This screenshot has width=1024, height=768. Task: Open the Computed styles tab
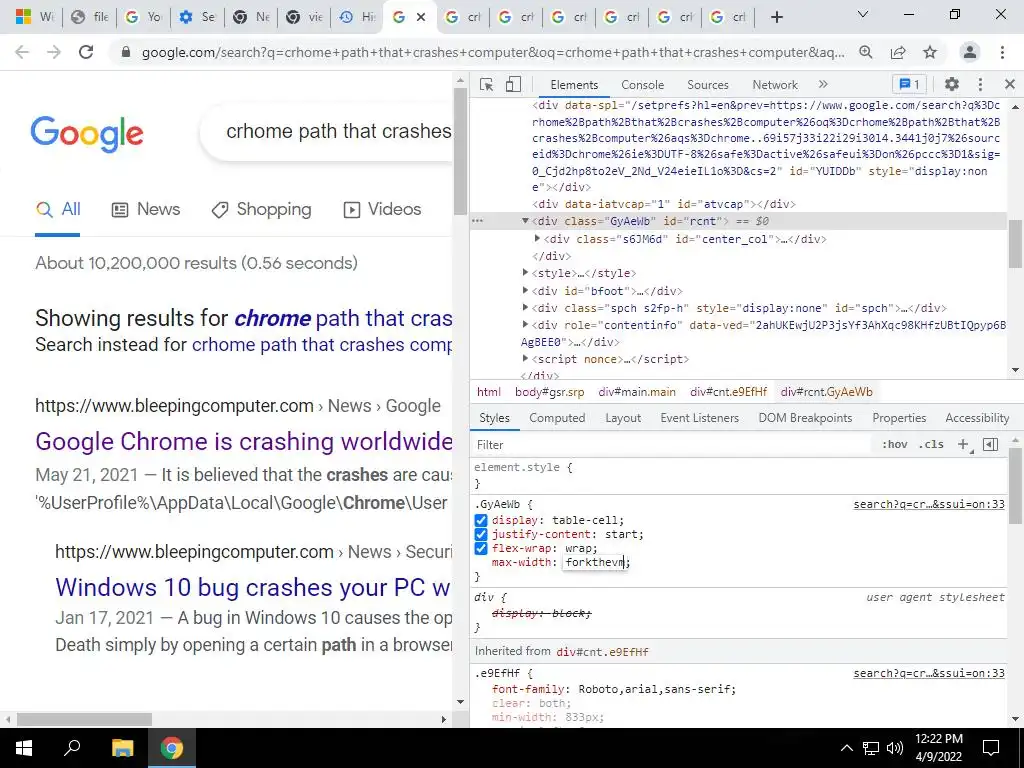(557, 418)
